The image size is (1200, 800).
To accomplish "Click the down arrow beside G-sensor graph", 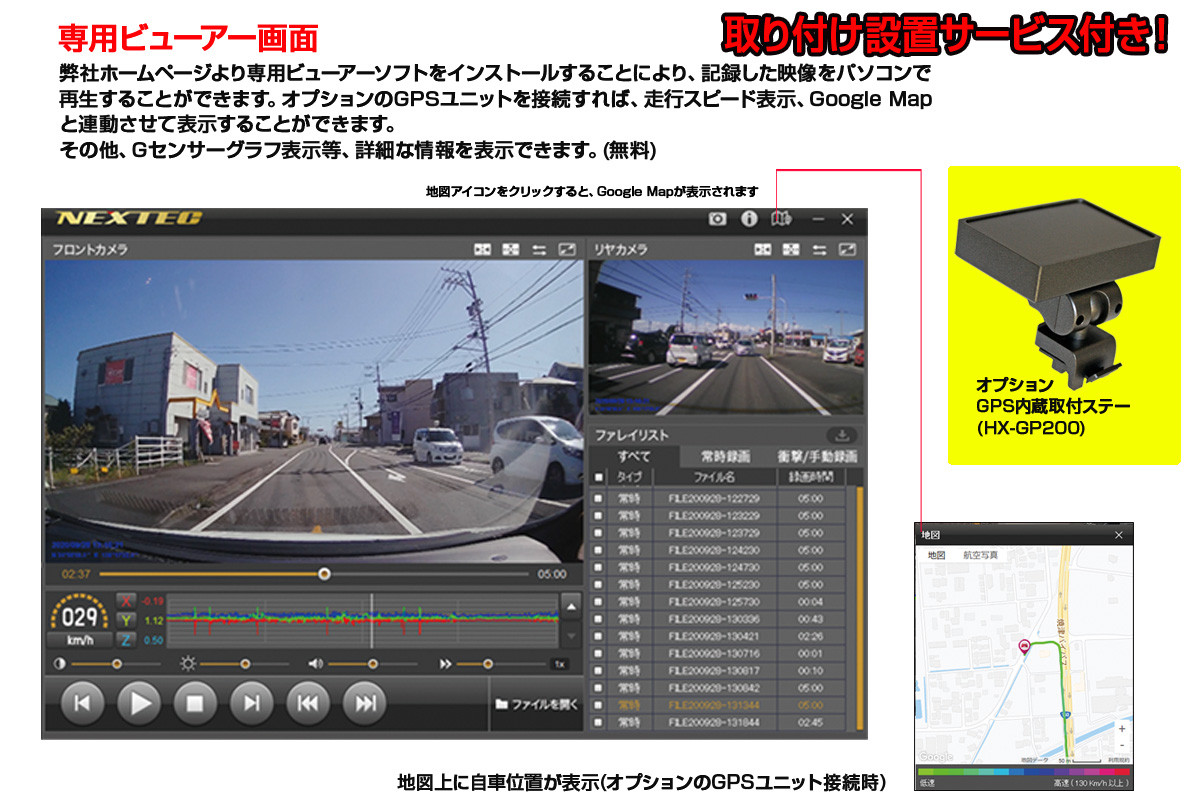I will pos(569,634).
